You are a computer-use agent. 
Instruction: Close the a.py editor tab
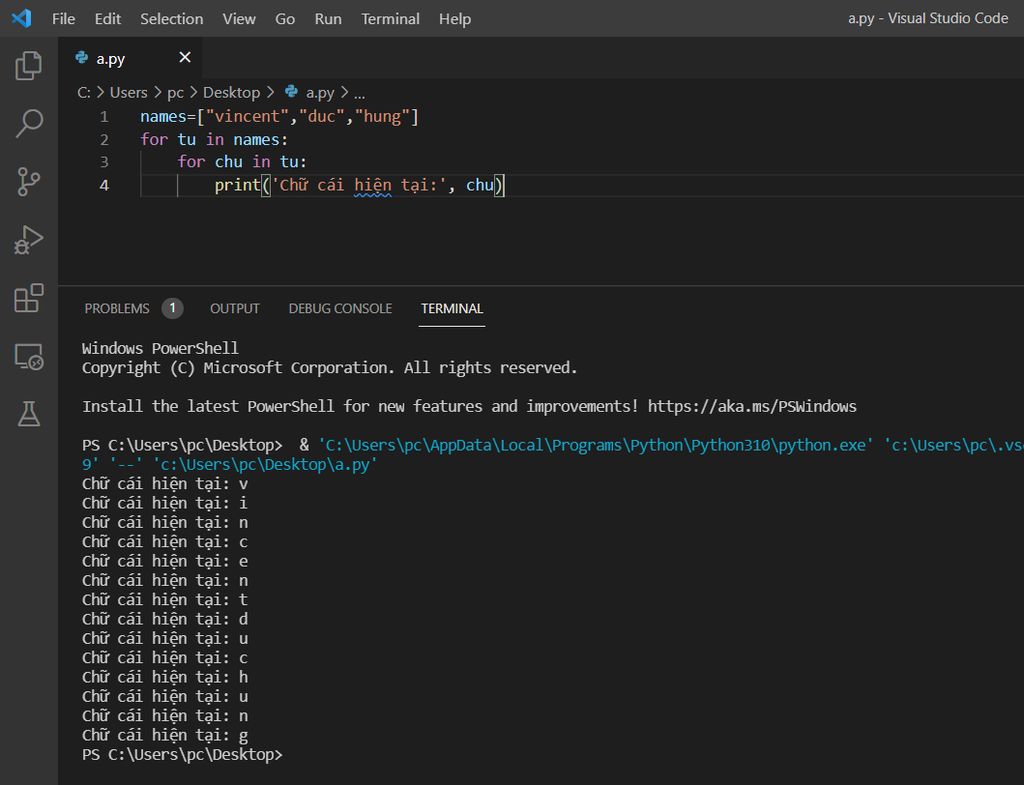pyautogui.click(x=184, y=58)
